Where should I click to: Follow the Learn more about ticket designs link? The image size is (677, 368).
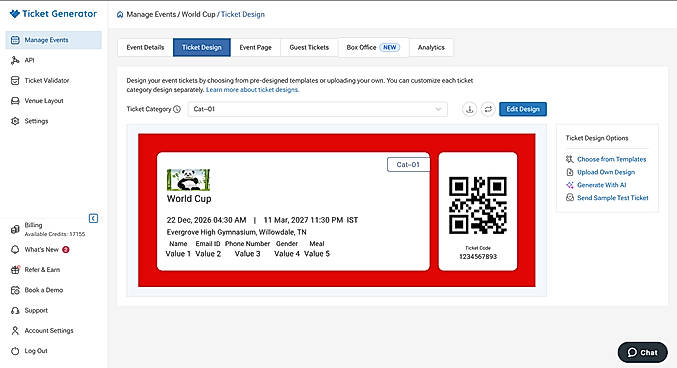[253, 90]
